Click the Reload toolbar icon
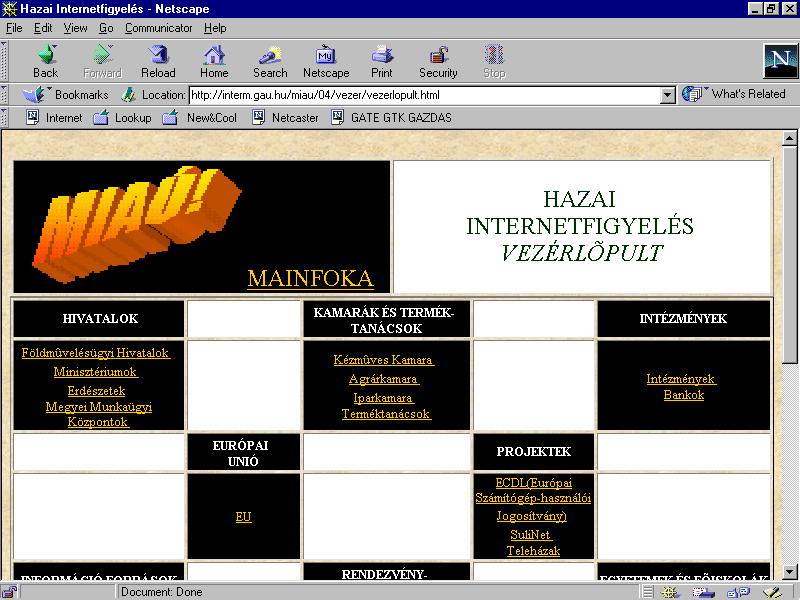800x600 pixels. point(158,61)
